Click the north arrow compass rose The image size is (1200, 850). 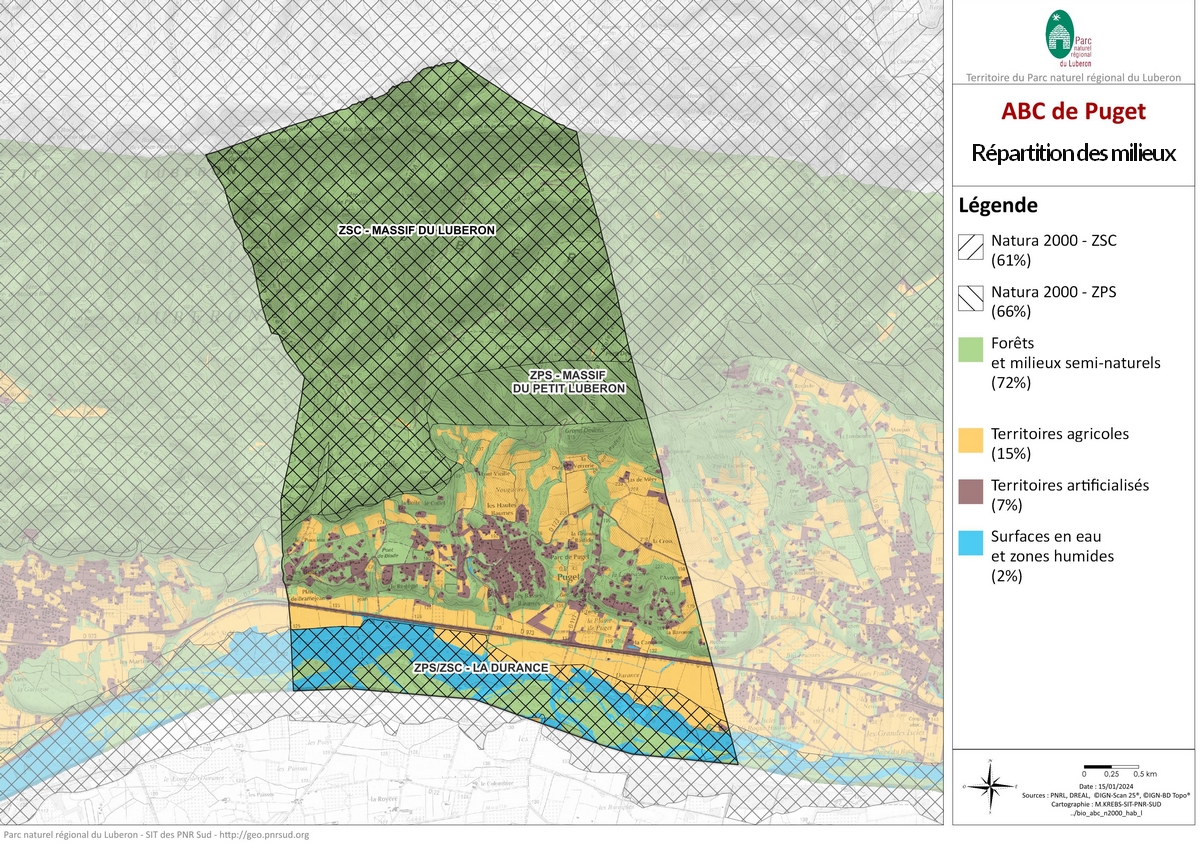(989, 787)
